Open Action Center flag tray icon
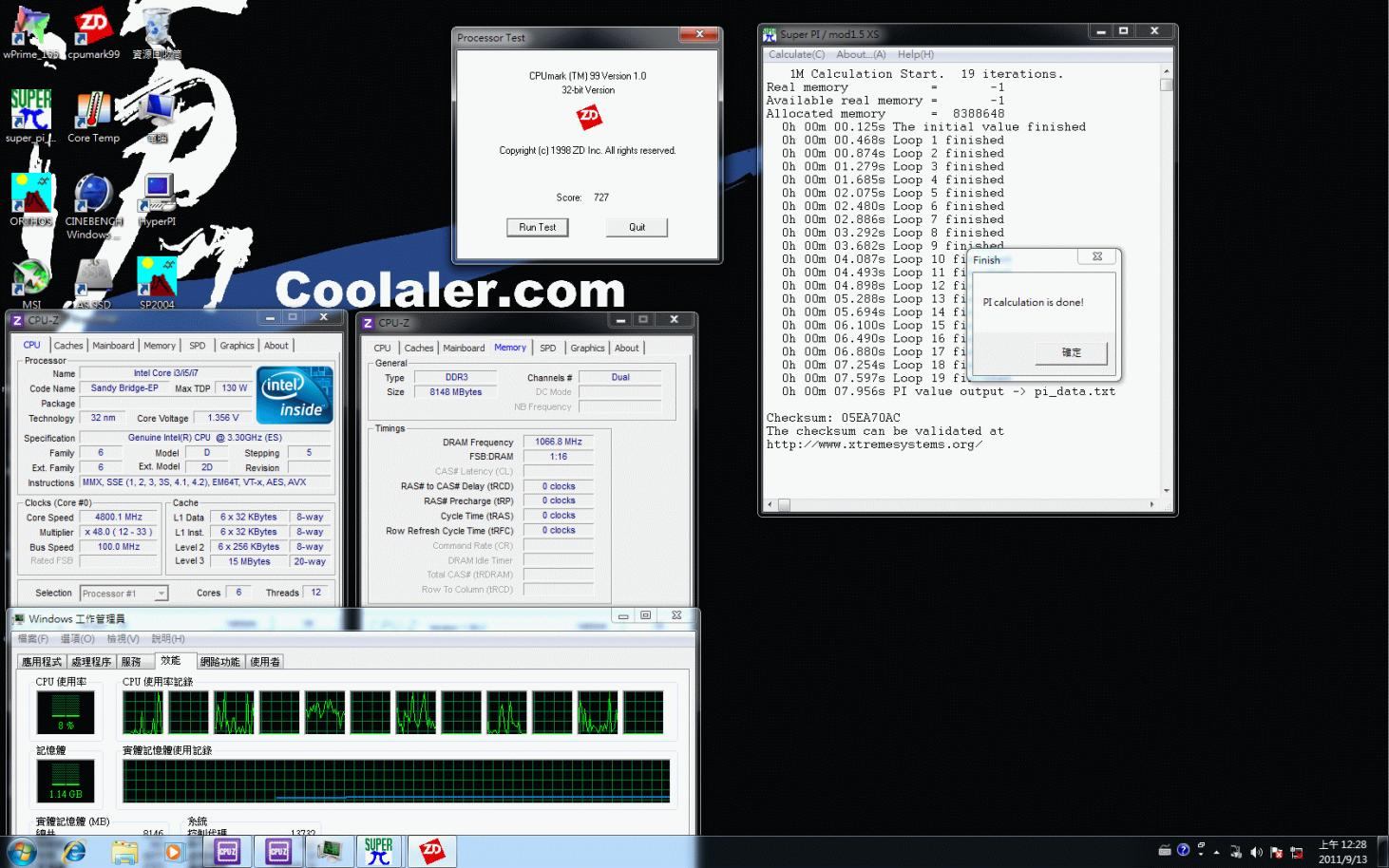 click(x=1276, y=852)
